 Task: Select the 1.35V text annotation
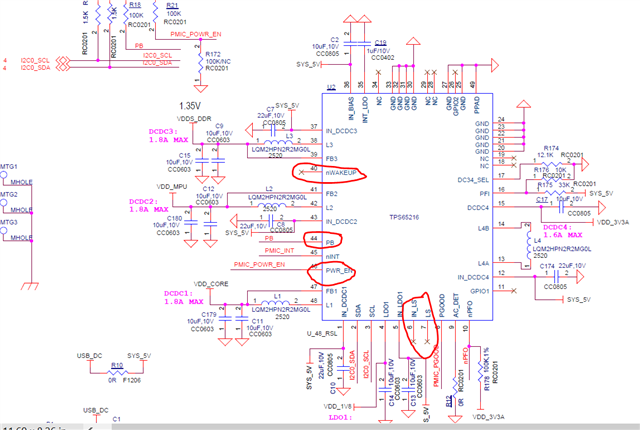point(190,106)
